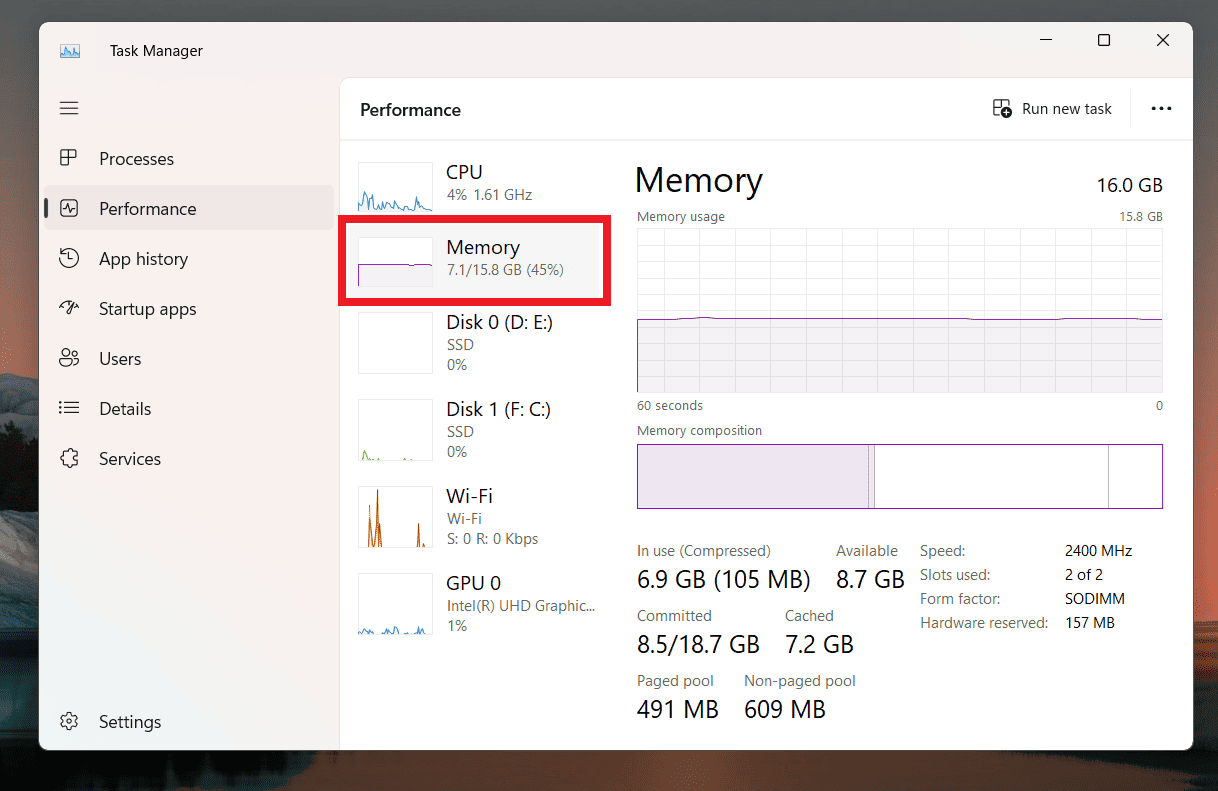Select the Users people icon
The height and width of the screenshot is (791, 1218).
pos(69,358)
